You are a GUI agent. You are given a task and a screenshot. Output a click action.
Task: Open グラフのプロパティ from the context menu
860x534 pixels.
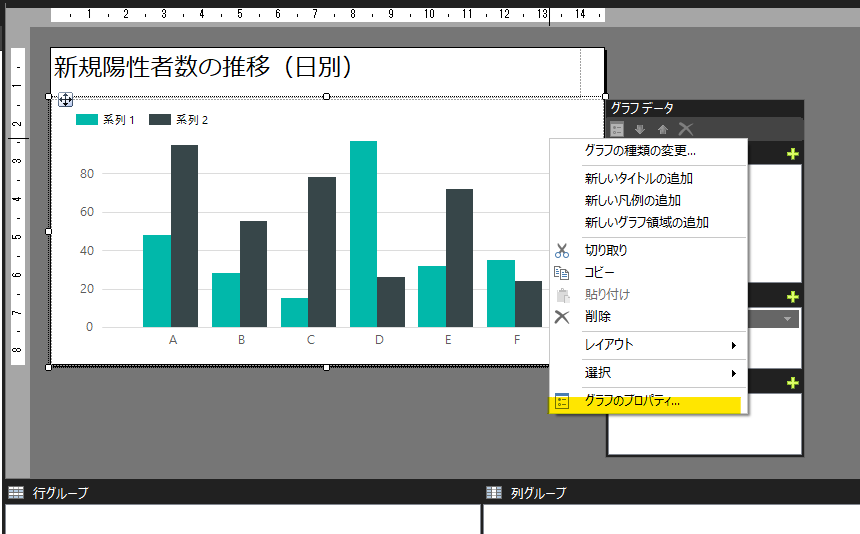pos(632,402)
